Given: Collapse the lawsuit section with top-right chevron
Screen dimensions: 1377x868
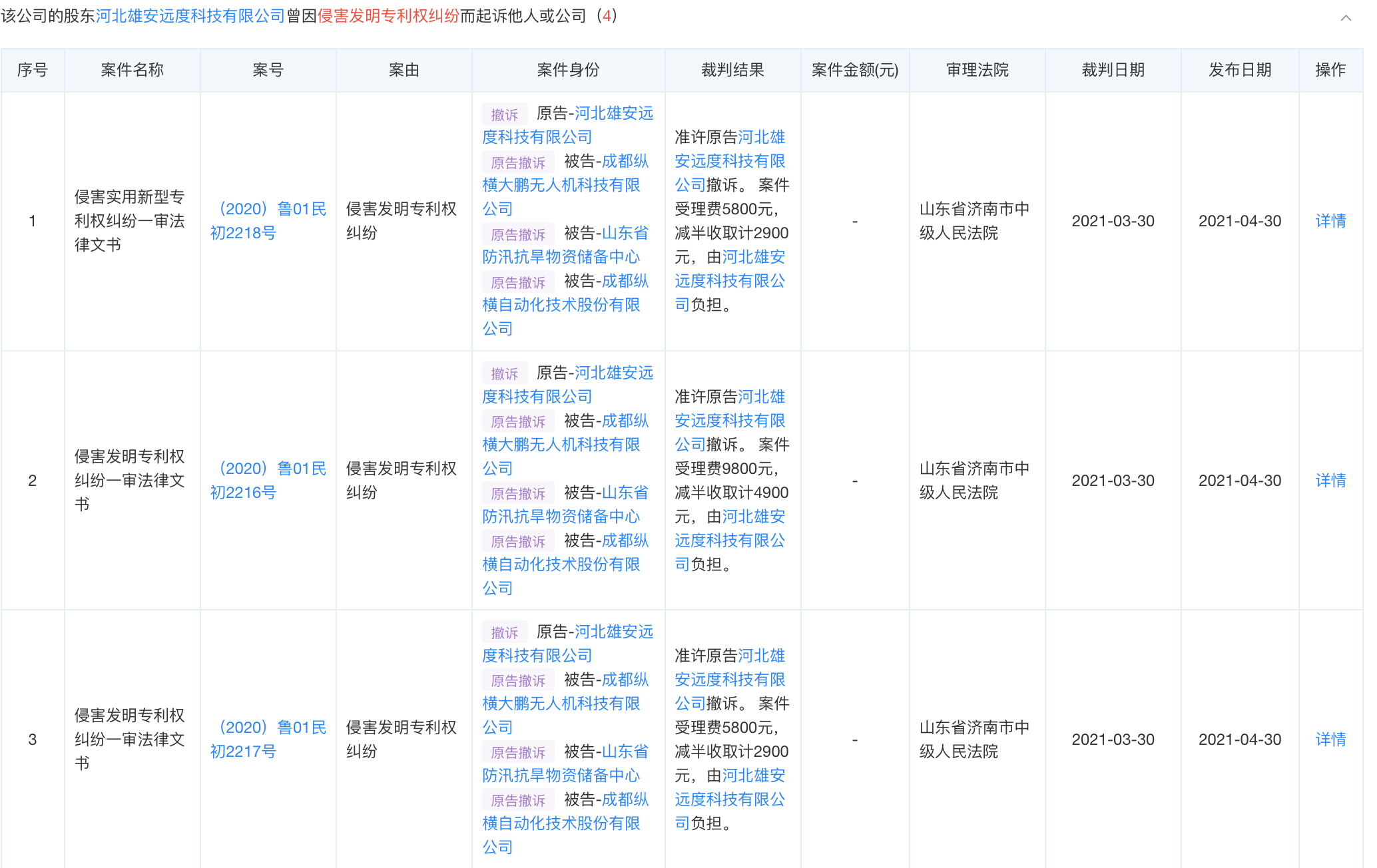Looking at the screenshot, I should coord(1346,18).
